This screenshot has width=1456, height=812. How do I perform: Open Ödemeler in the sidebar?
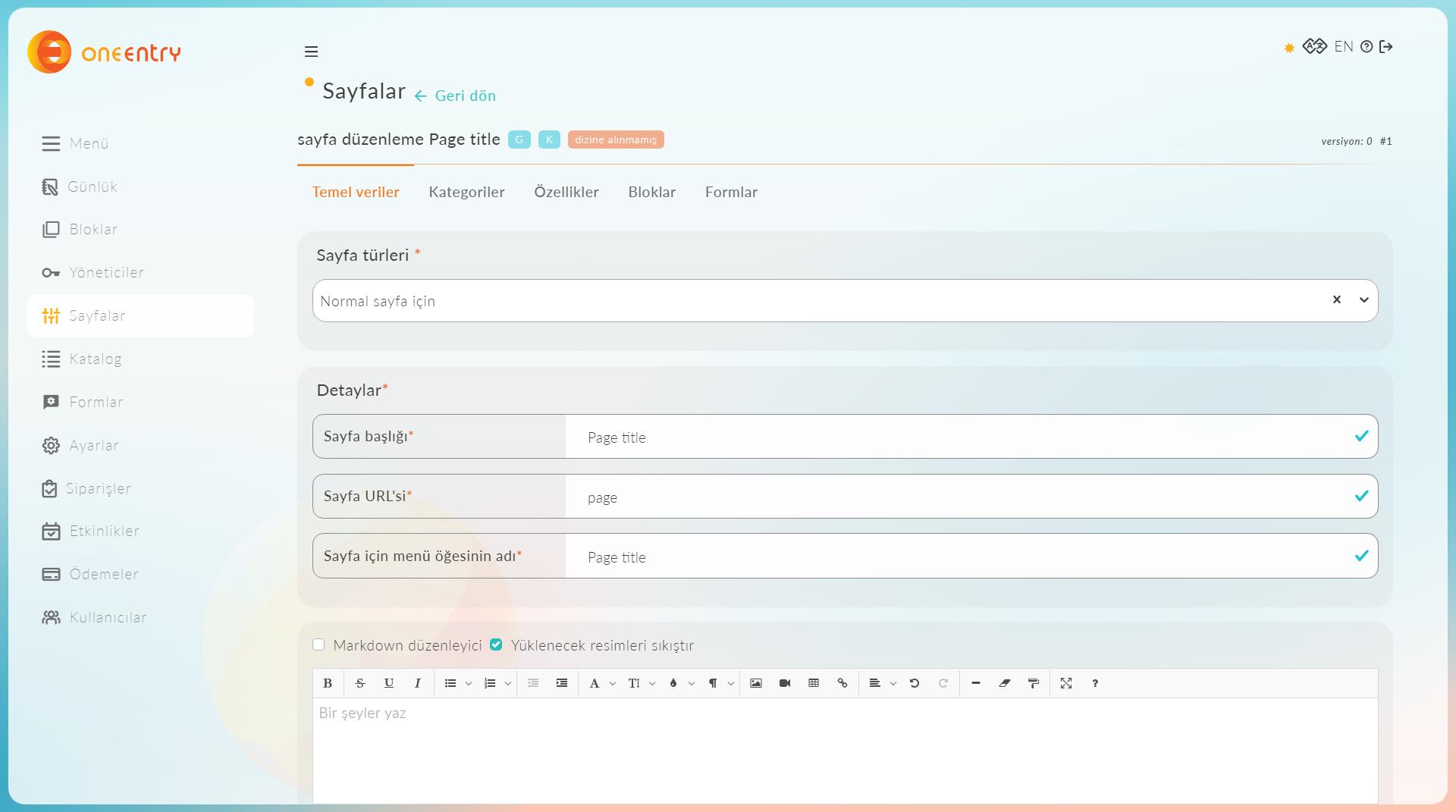140,574
